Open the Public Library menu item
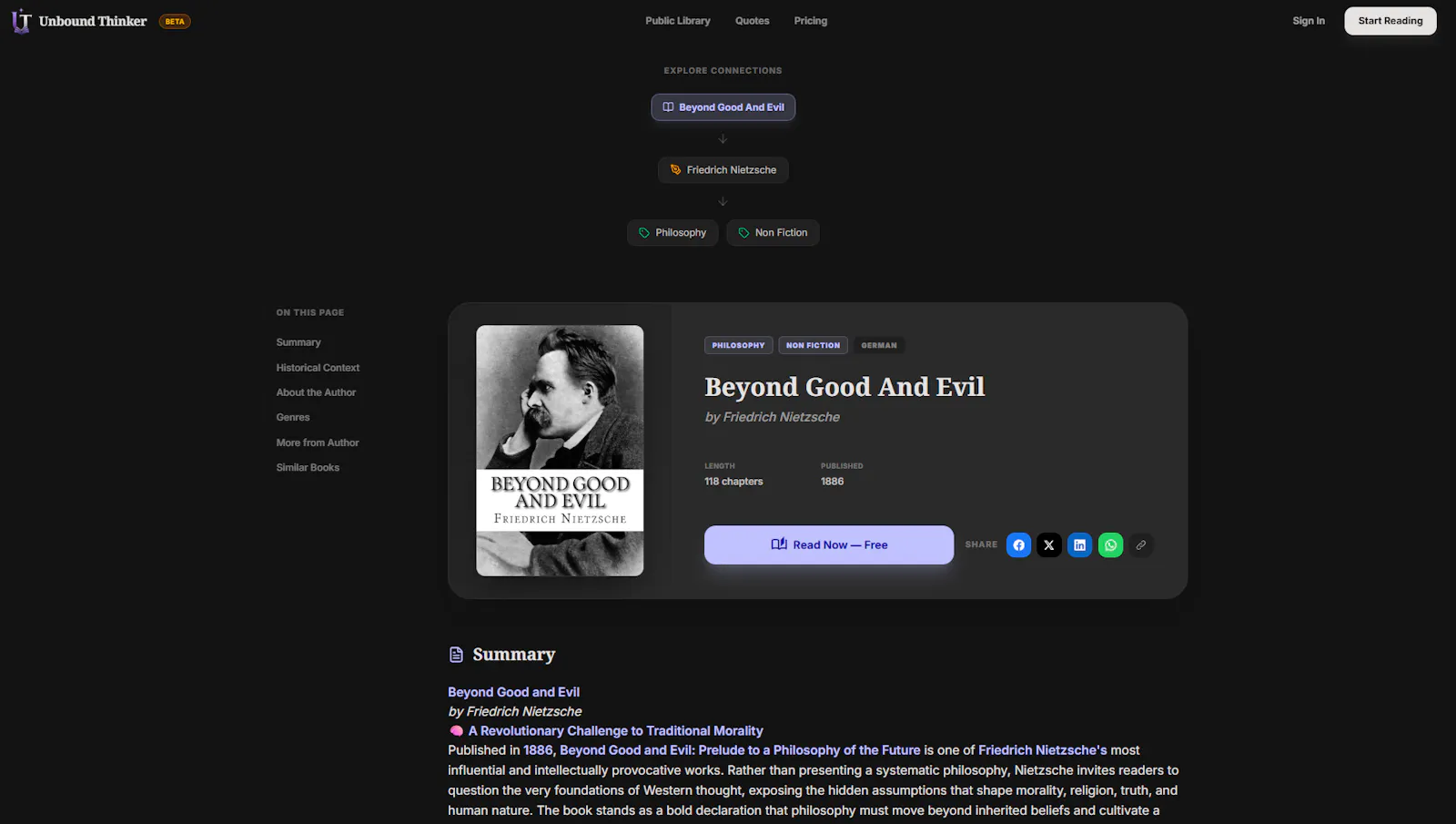Image resolution: width=1456 pixels, height=824 pixels. click(678, 21)
